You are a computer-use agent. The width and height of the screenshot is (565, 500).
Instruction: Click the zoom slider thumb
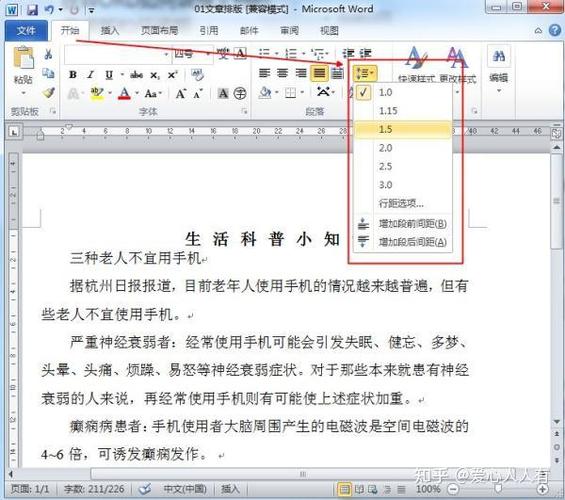[x=498, y=488]
